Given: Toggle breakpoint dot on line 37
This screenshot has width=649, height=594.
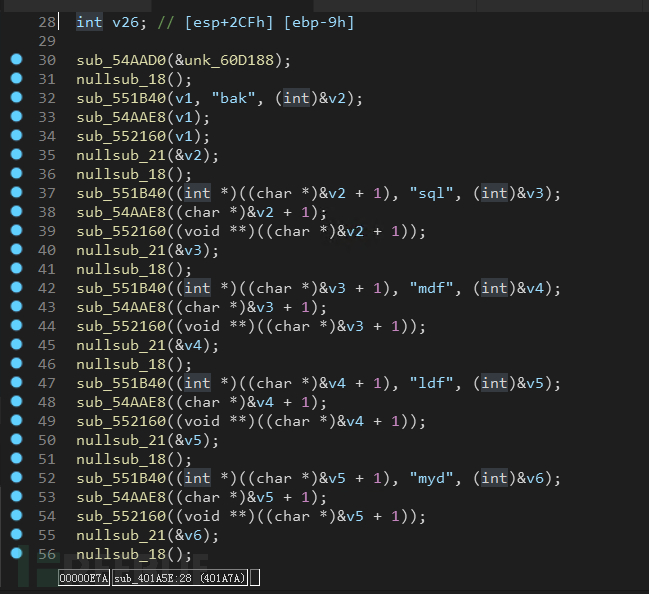Looking at the screenshot, I should coord(16,192).
